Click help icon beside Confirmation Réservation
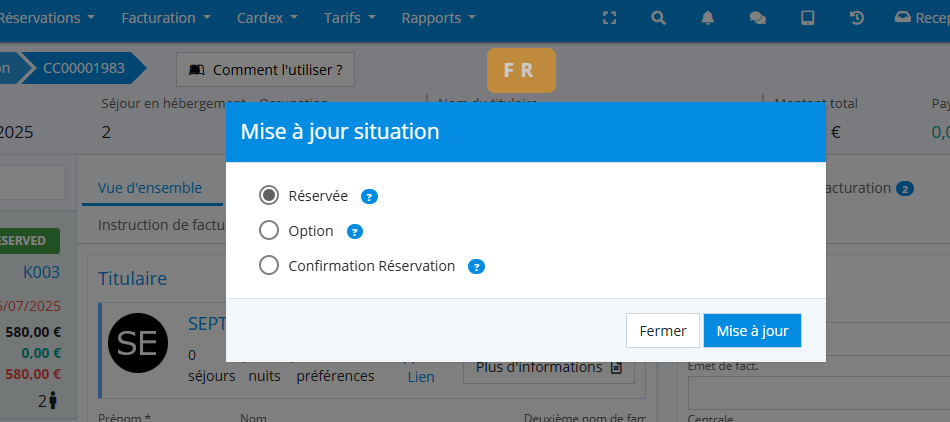The width and height of the screenshot is (950, 422). [x=477, y=267]
